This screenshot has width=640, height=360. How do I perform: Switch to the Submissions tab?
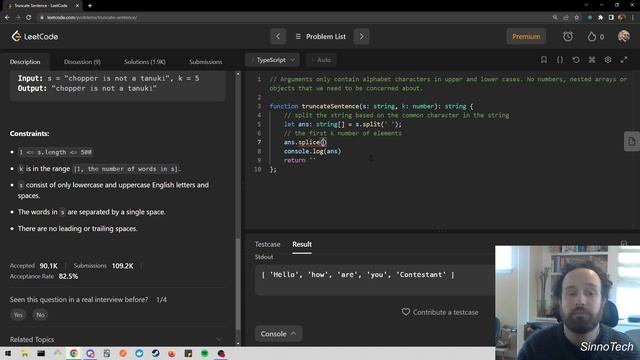pyautogui.click(x=206, y=62)
